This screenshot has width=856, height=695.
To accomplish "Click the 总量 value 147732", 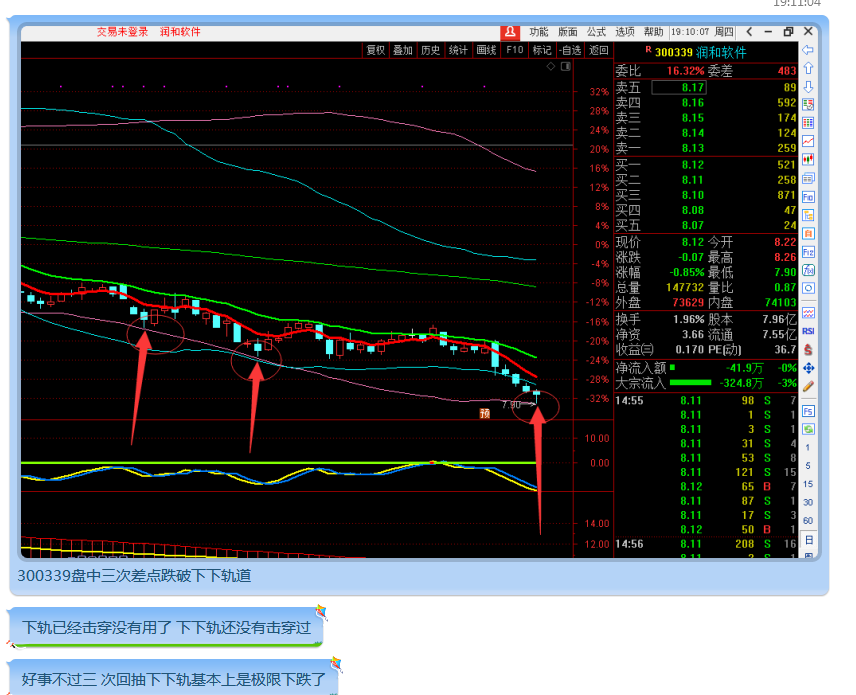I will click(685, 288).
